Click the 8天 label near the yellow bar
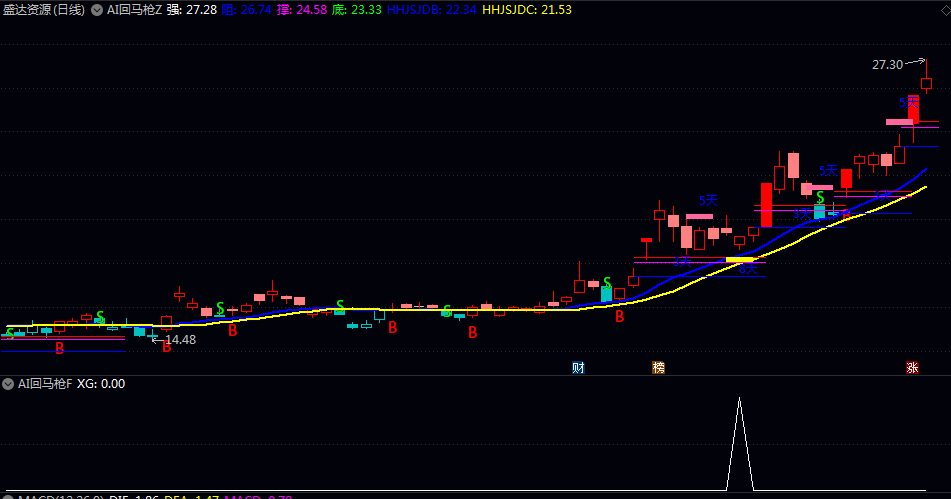This screenshot has width=951, height=499. 748,269
